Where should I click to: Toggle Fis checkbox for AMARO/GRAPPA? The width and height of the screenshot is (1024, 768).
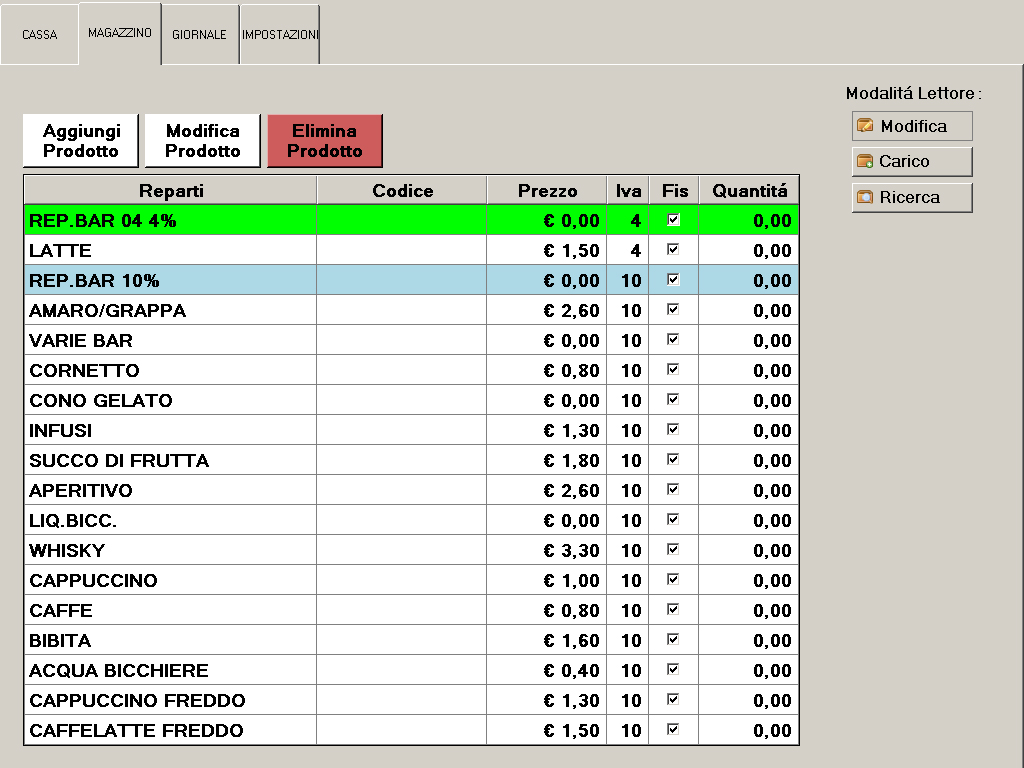[673, 310]
